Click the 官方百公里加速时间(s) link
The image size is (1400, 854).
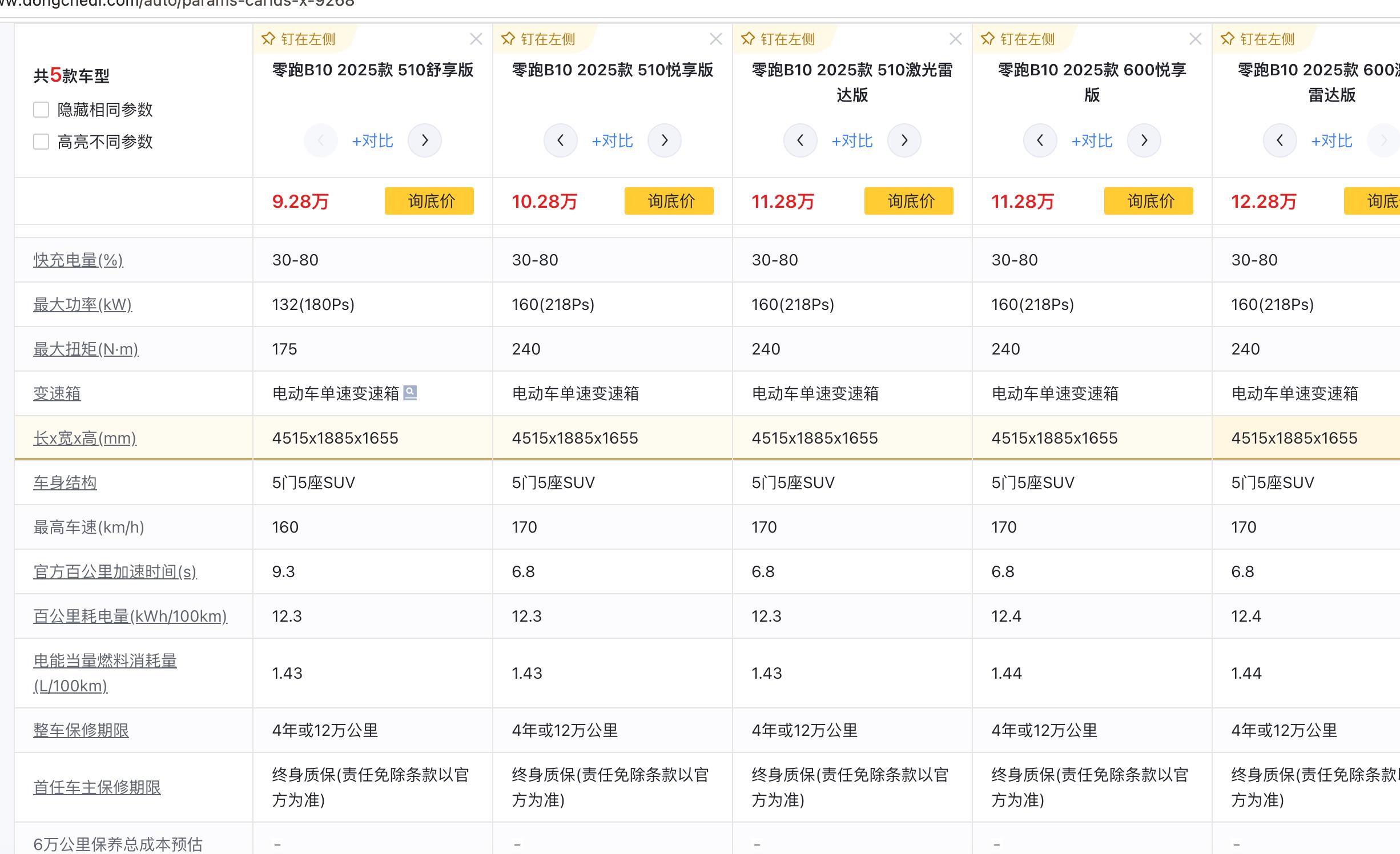click(x=115, y=572)
